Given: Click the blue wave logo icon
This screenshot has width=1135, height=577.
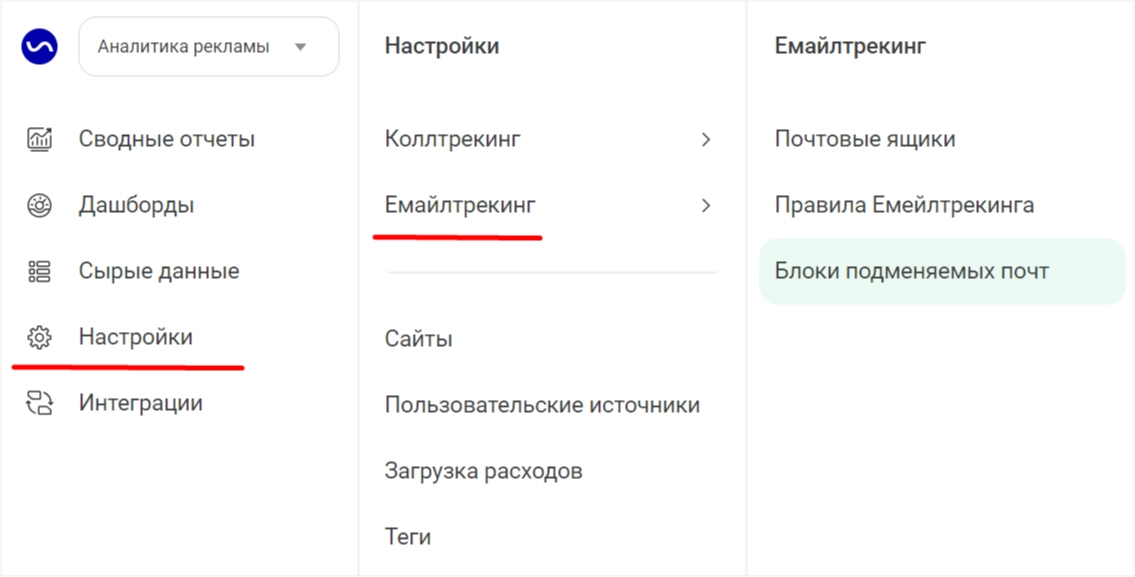Looking at the screenshot, I should coord(39,46).
